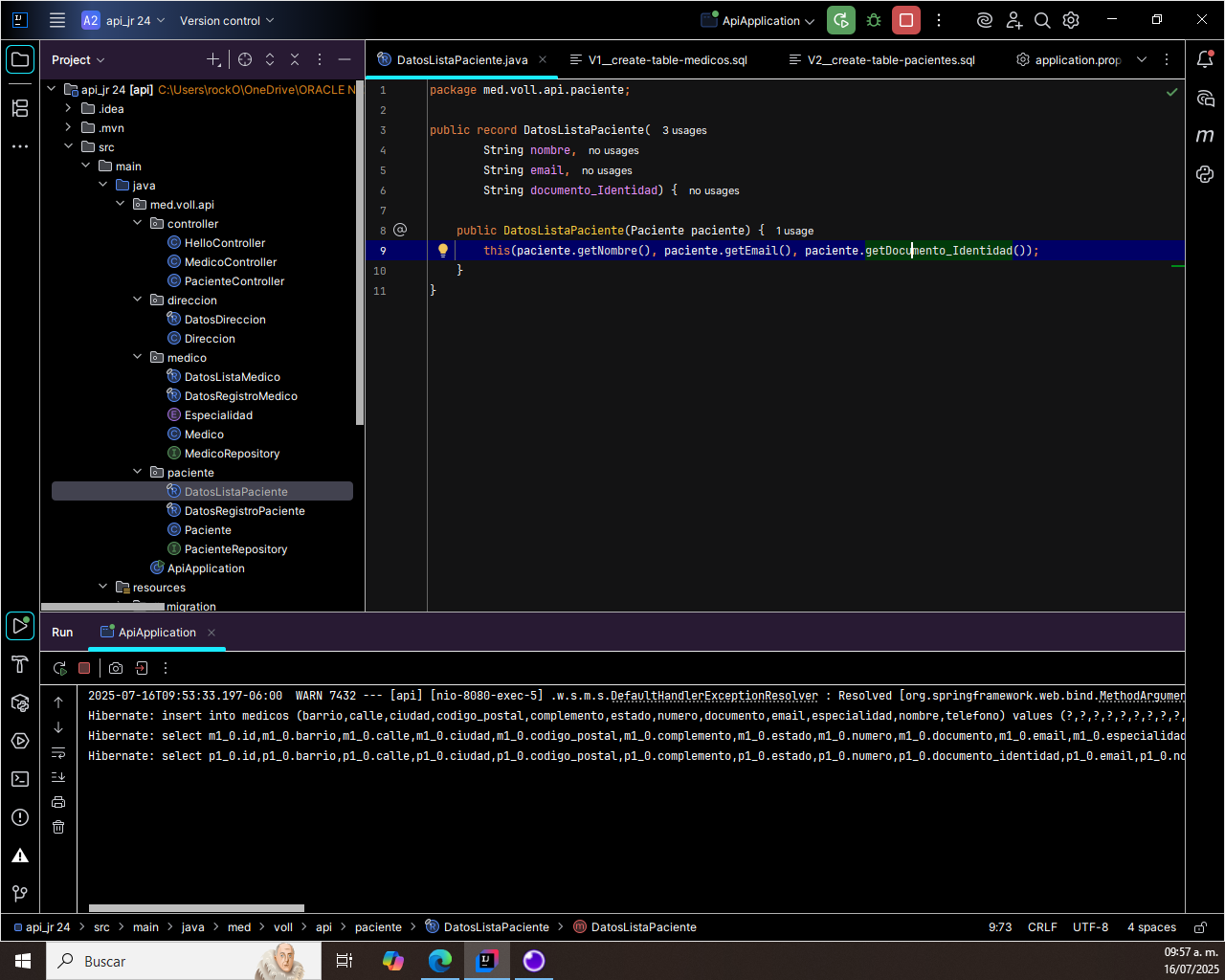Switch to application.properties tab
Viewport: 1225px width, 980px height.
pos(1068,59)
